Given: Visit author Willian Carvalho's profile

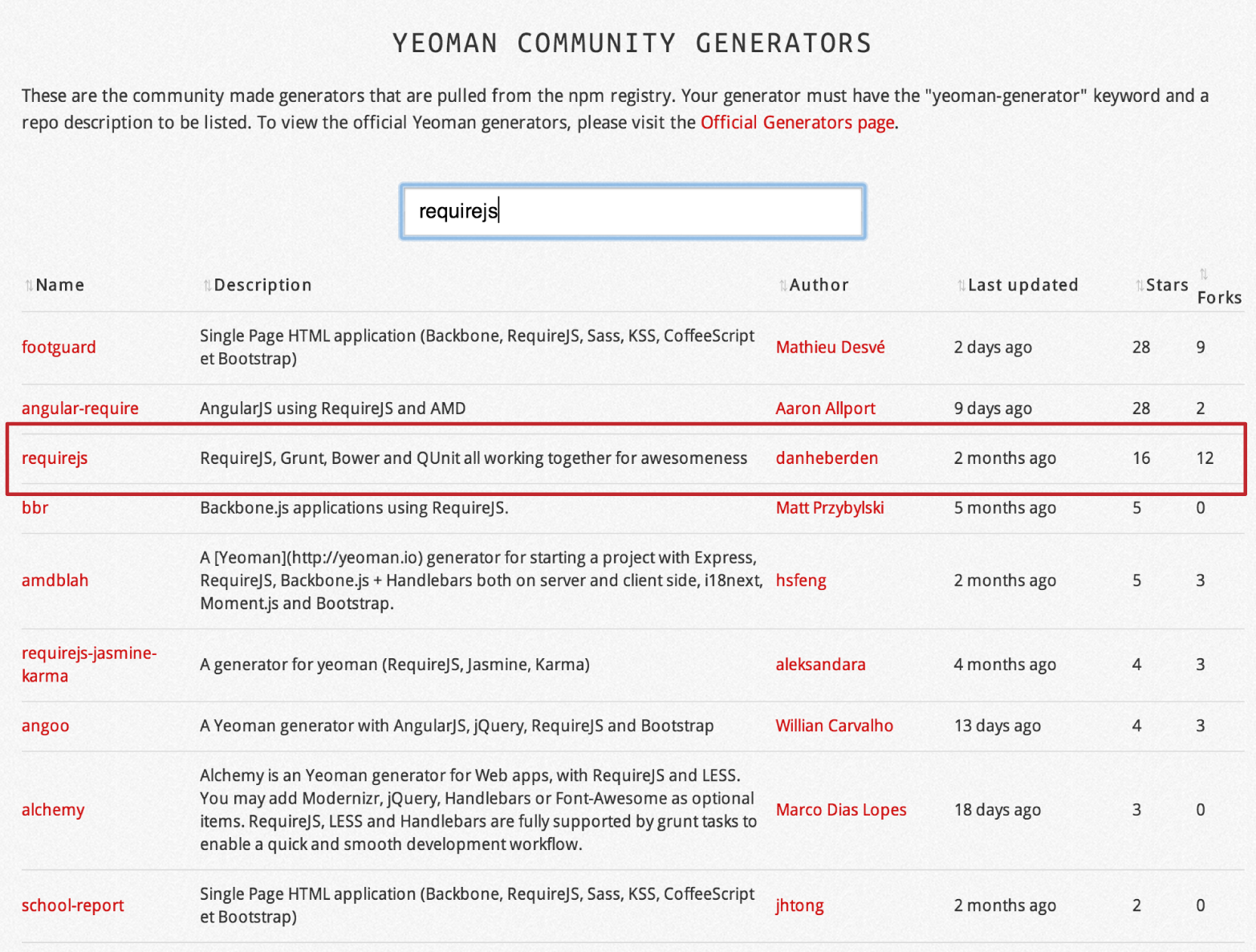Looking at the screenshot, I should pos(834,726).
